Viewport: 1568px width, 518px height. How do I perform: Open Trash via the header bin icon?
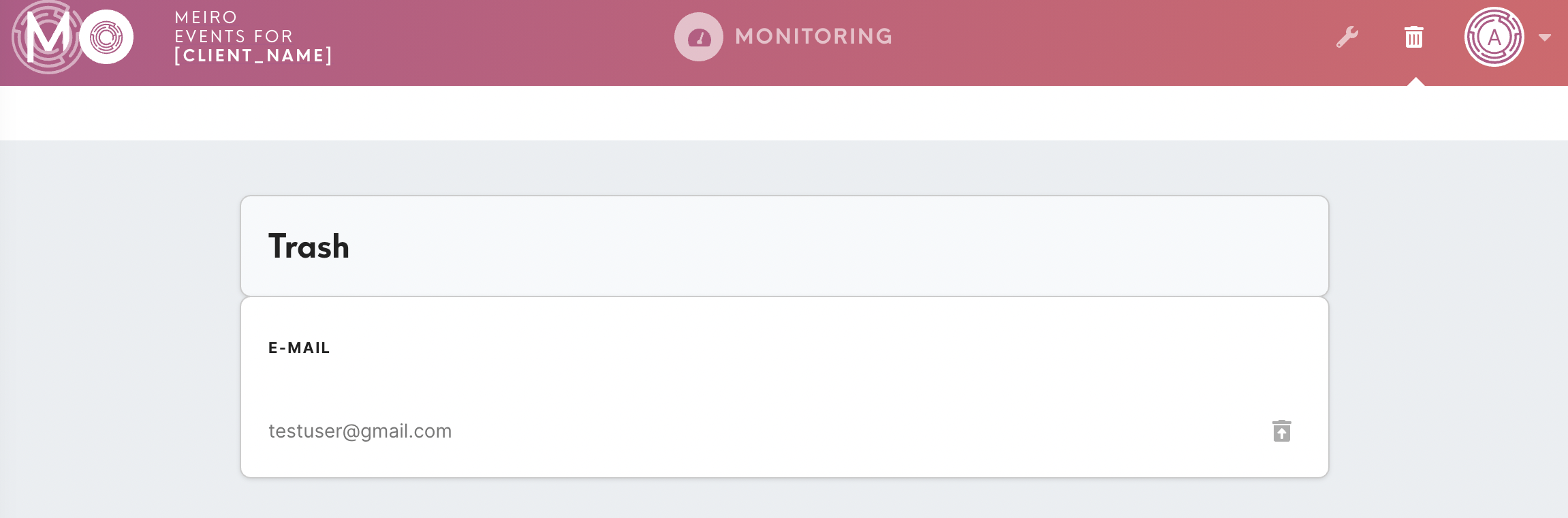click(x=1414, y=37)
